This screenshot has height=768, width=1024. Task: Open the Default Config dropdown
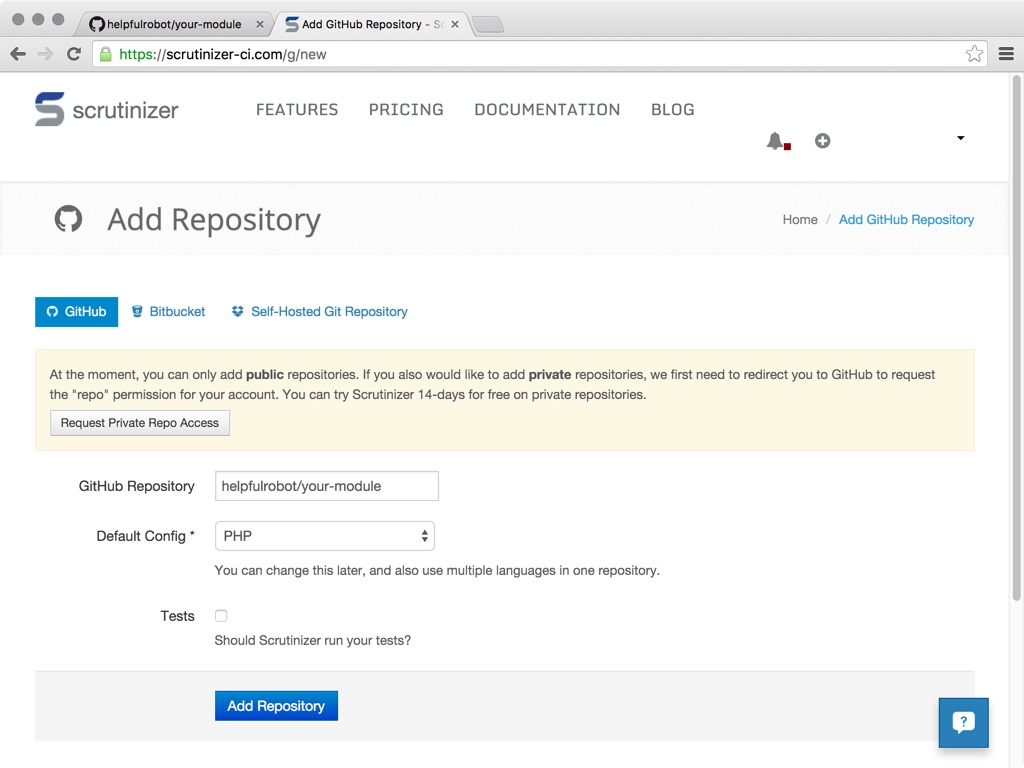pyautogui.click(x=325, y=536)
